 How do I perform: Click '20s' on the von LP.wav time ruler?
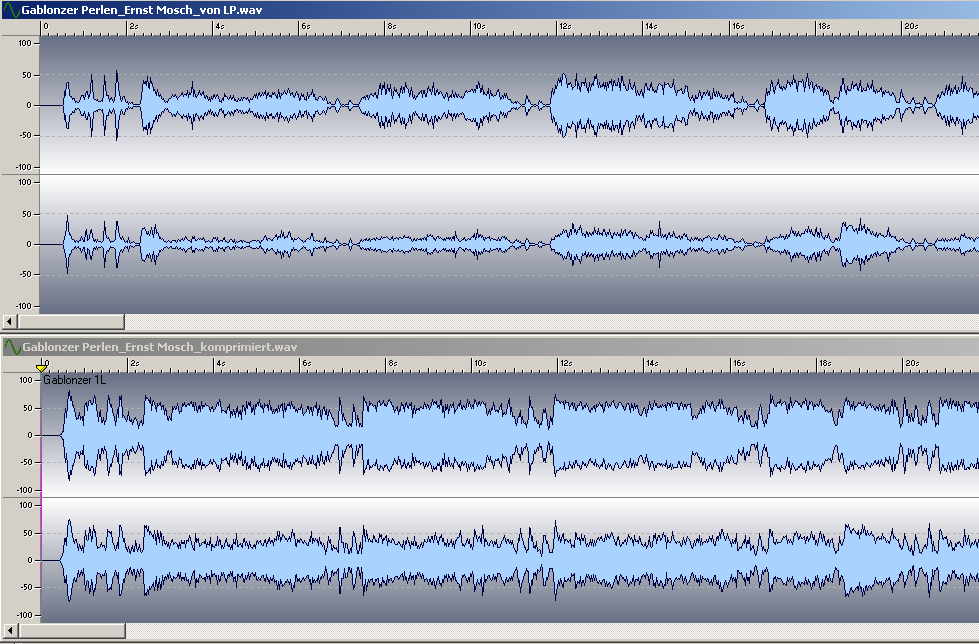[911, 26]
